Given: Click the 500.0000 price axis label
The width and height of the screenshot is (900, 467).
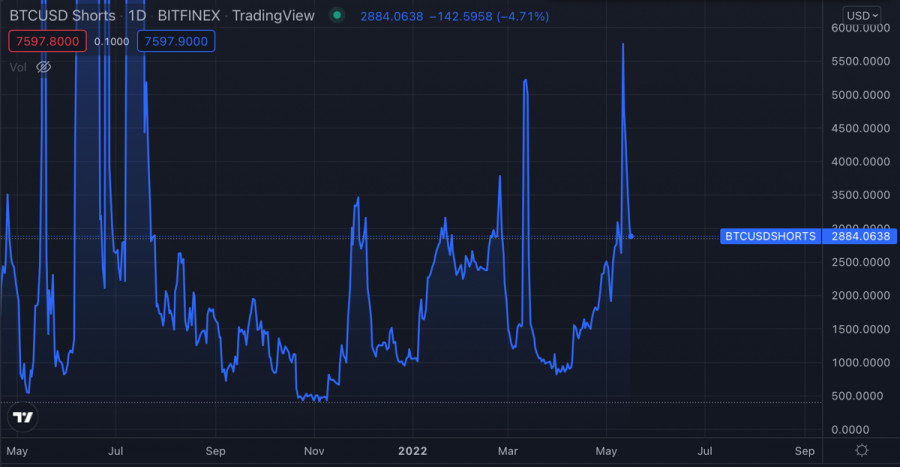Looking at the screenshot, I should (x=858, y=396).
